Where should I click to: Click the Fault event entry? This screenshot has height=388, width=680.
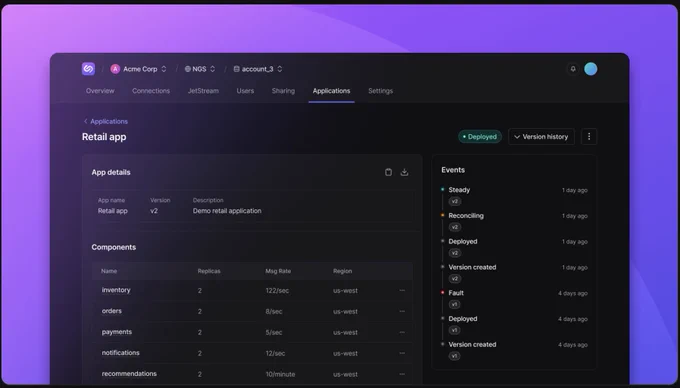pos(456,293)
